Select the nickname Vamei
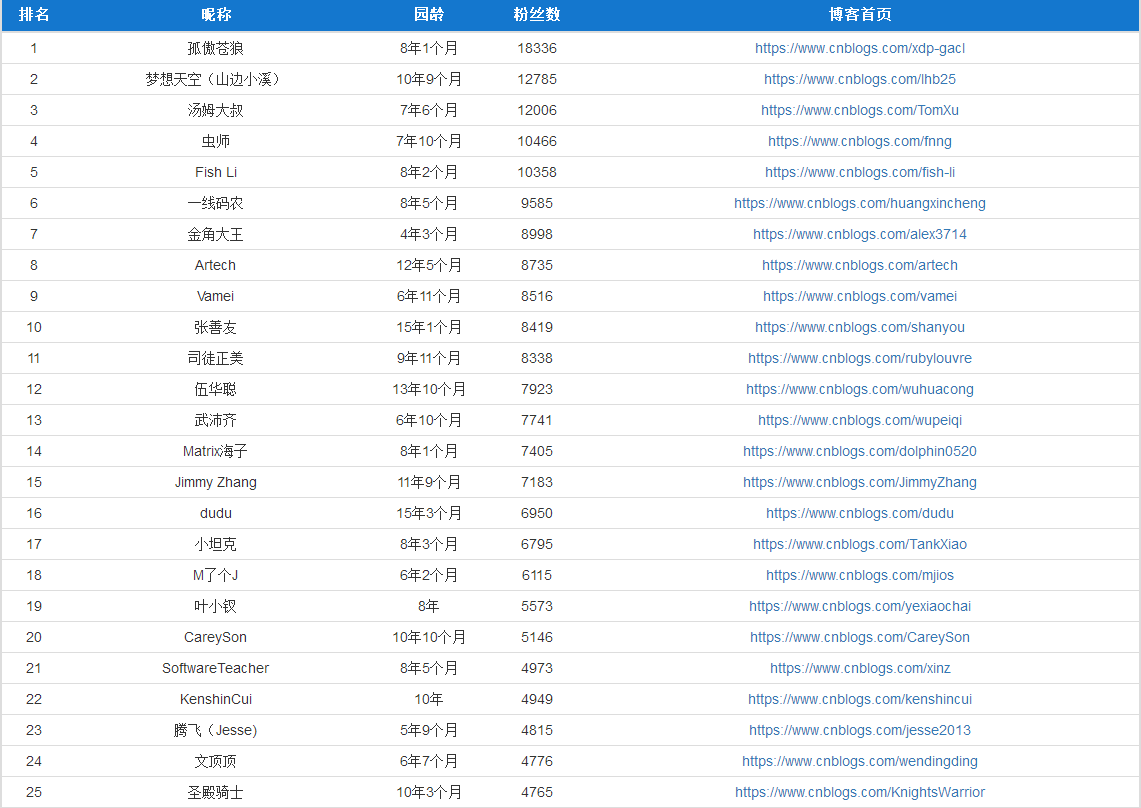 click(215, 296)
